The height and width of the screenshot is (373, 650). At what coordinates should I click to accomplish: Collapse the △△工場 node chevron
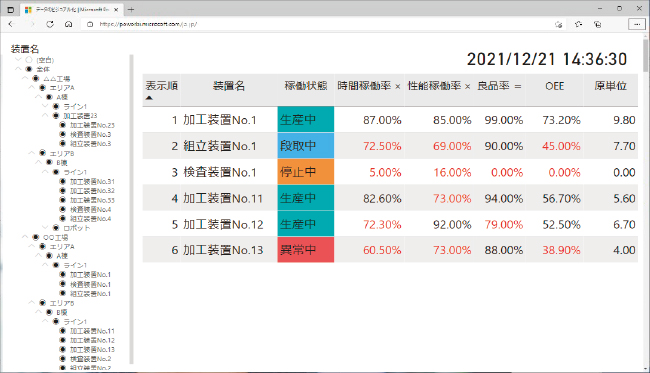[25, 78]
